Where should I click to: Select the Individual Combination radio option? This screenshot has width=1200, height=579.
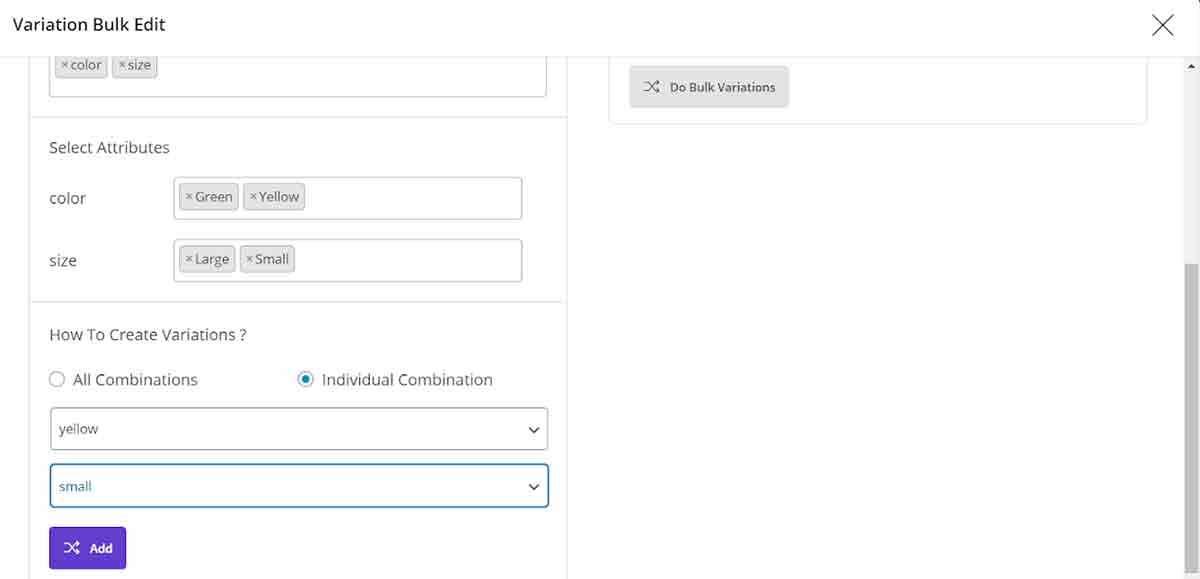(306, 380)
